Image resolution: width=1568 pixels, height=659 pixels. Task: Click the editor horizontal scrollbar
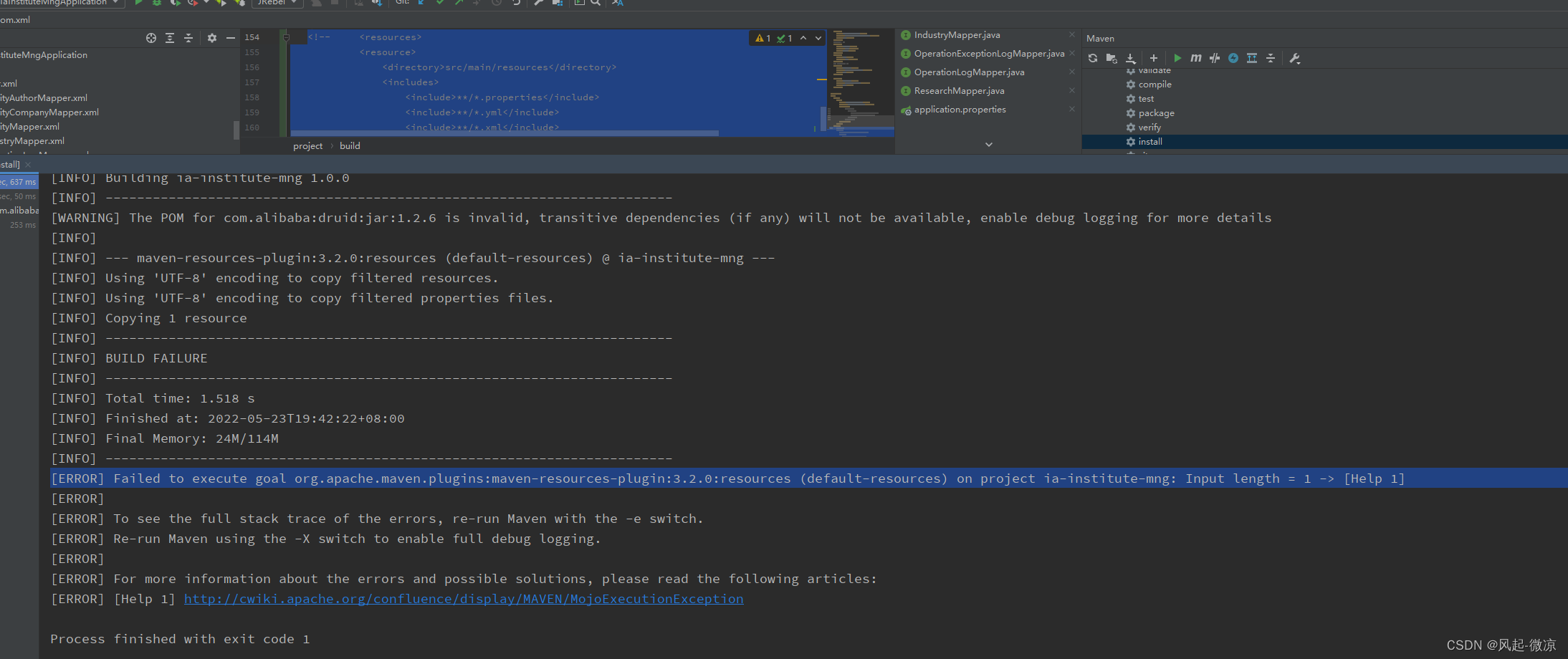click(505, 133)
